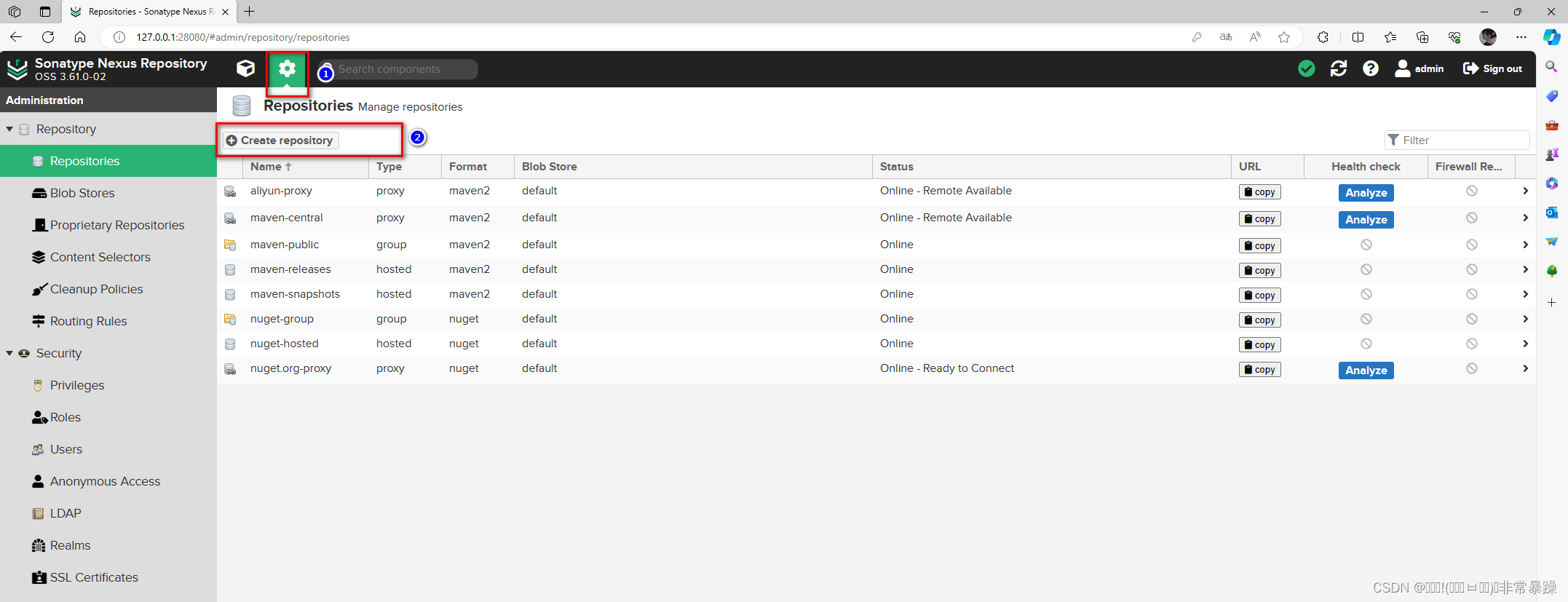Open the Browse server contents cube icon
Viewport: 1568px width, 602px height.
coord(245,68)
